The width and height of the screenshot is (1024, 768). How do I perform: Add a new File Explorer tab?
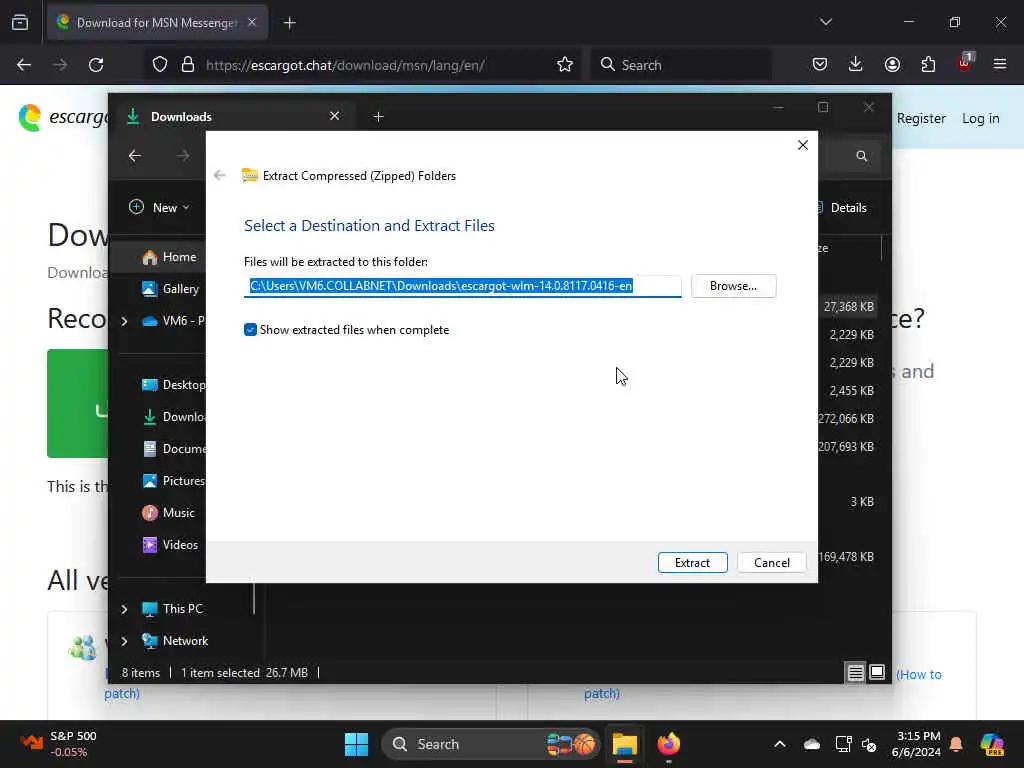[x=378, y=116]
